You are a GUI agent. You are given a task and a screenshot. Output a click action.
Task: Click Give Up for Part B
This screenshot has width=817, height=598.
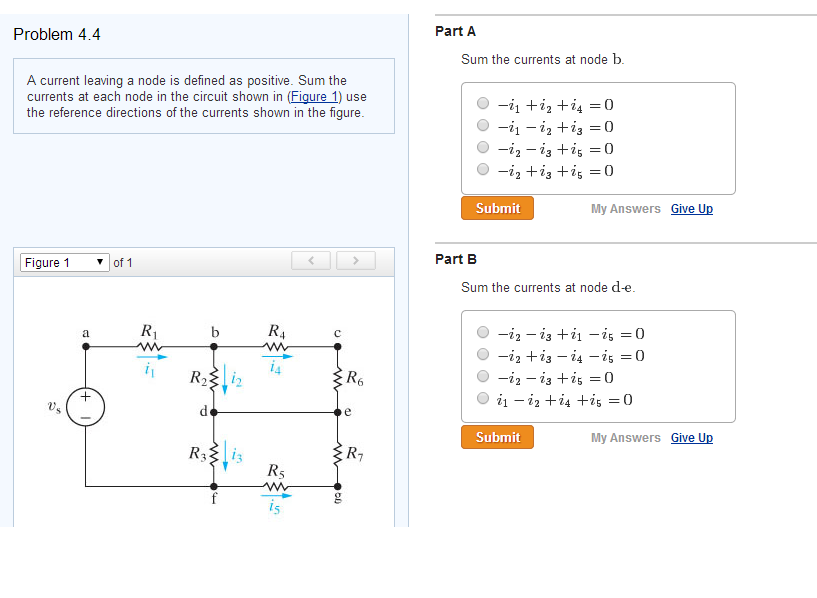[691, 437]
